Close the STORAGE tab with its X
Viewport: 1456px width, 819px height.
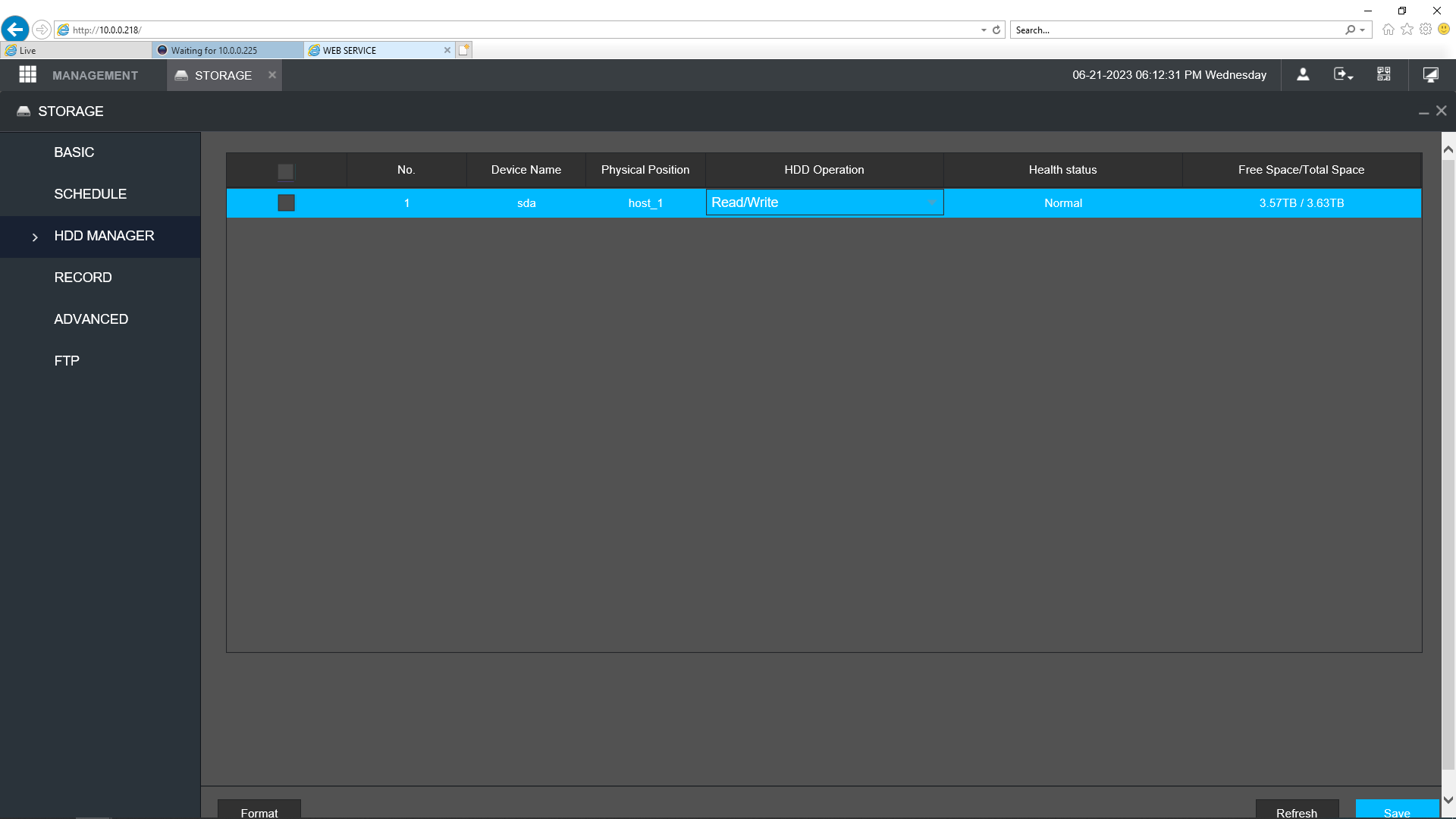pyautogui.click(x=272, y=74)
